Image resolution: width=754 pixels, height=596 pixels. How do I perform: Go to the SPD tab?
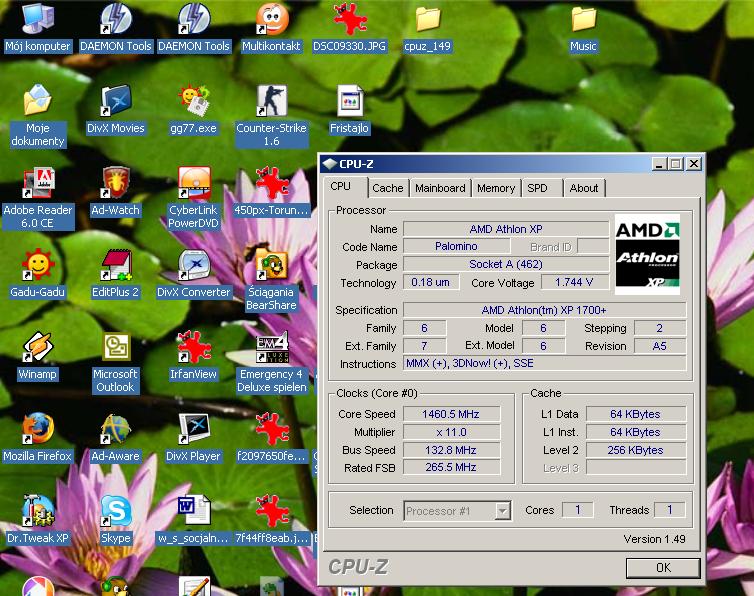tap(538, 188)
